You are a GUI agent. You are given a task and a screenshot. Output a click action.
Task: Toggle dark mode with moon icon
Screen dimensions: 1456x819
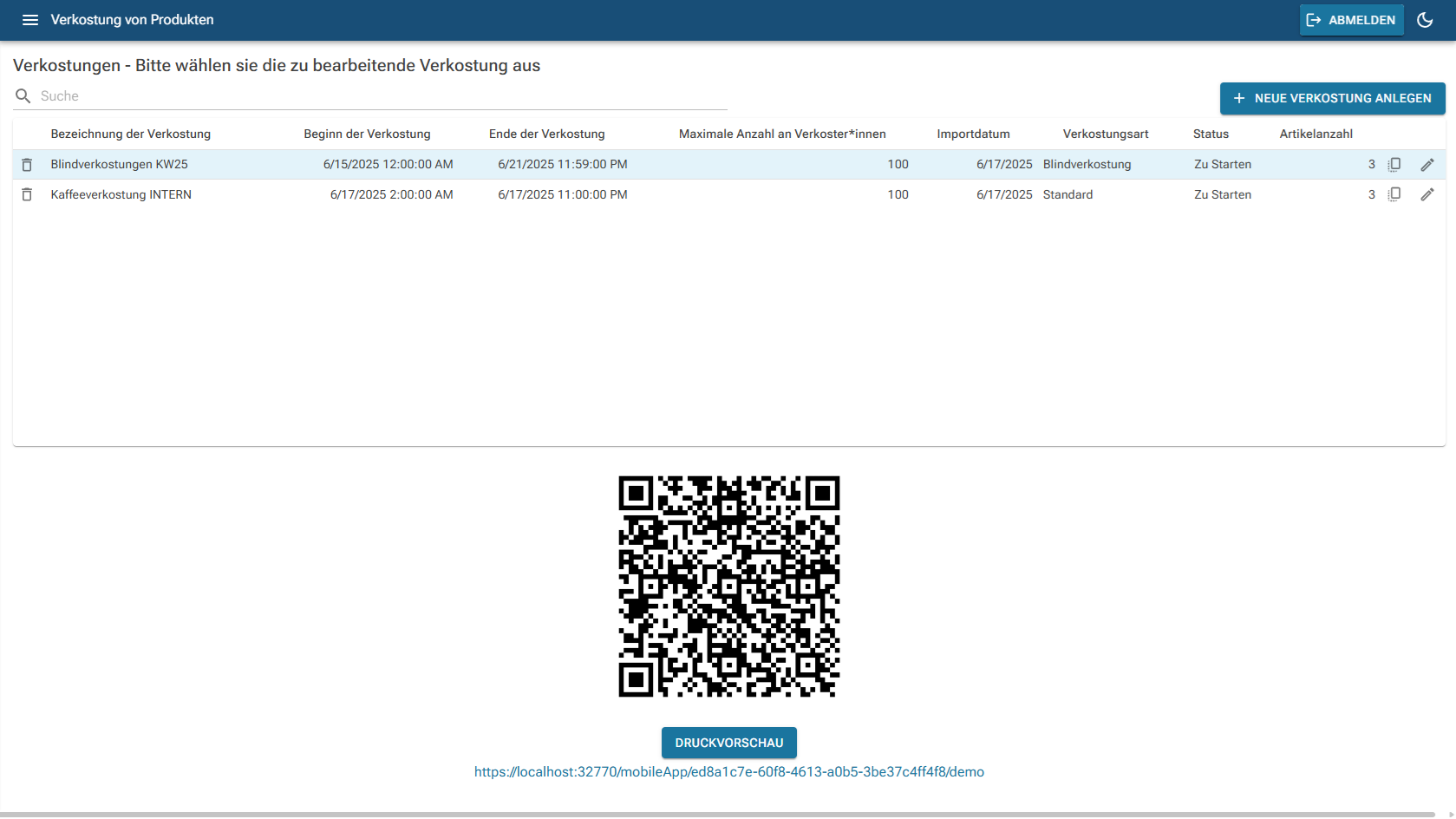pos(1425,20)
